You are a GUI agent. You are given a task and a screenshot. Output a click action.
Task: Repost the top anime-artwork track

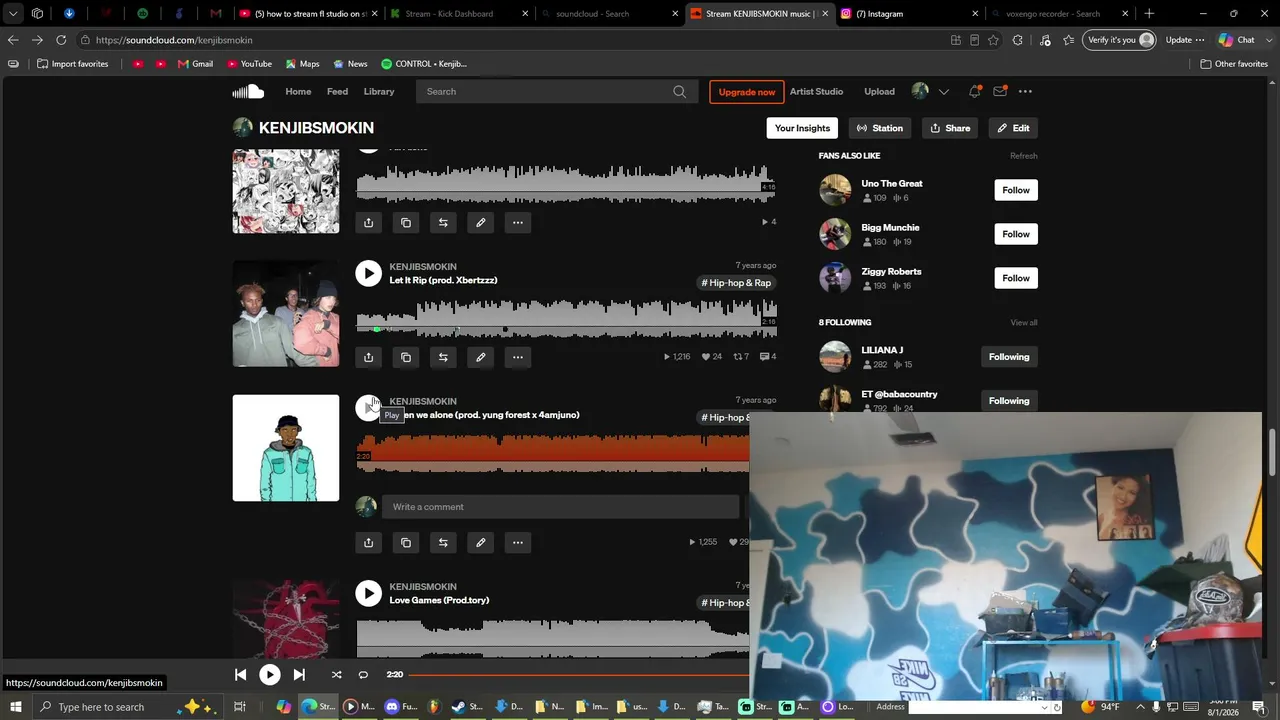(x=443, y=223)
